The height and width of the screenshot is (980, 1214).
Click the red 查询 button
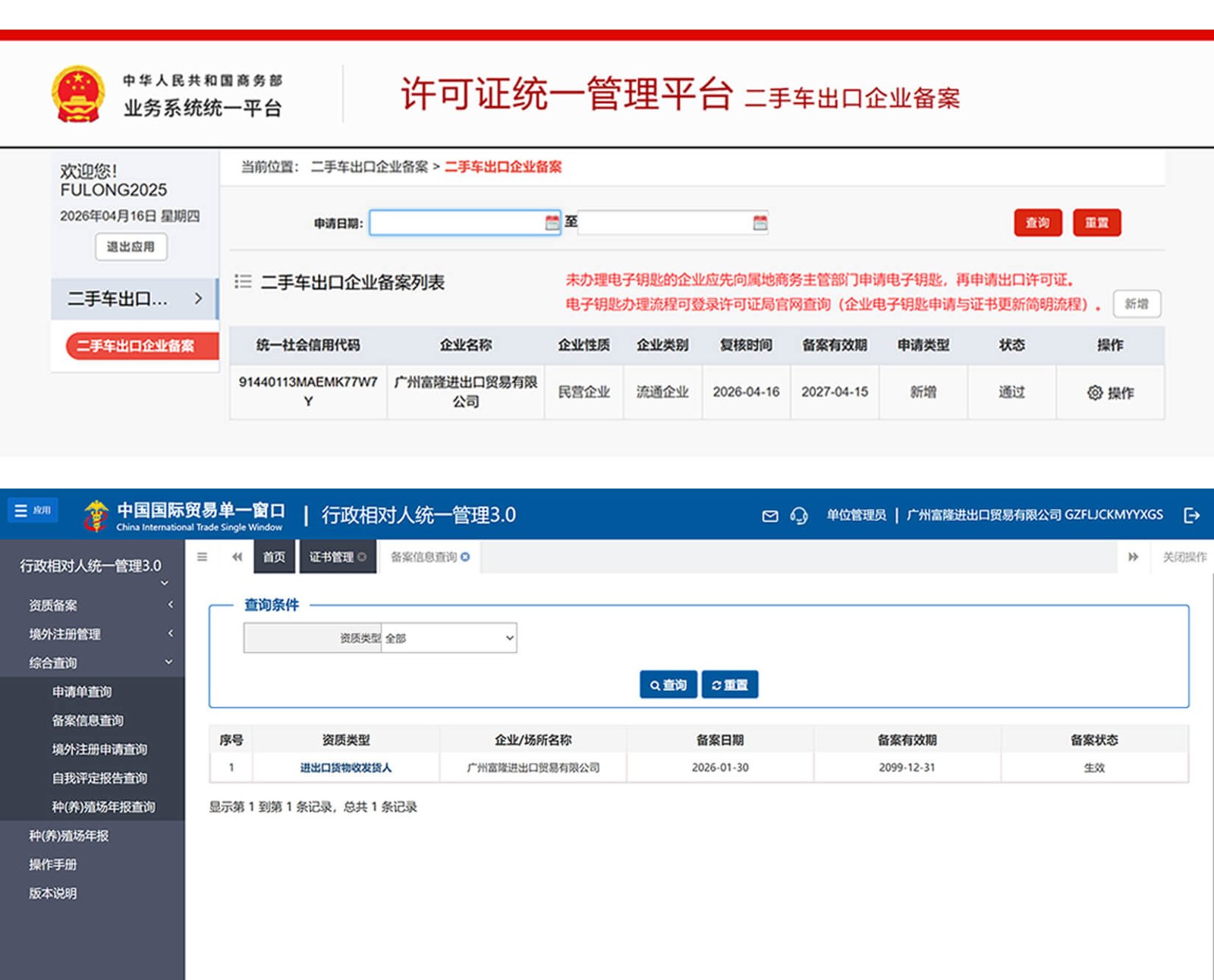(1037, 222)
